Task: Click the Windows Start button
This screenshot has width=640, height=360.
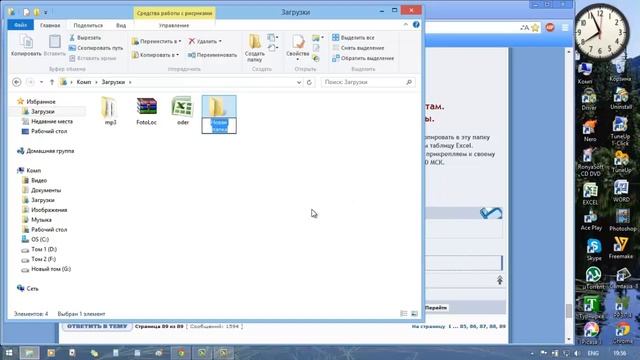Action: click(x=9, y=352)
